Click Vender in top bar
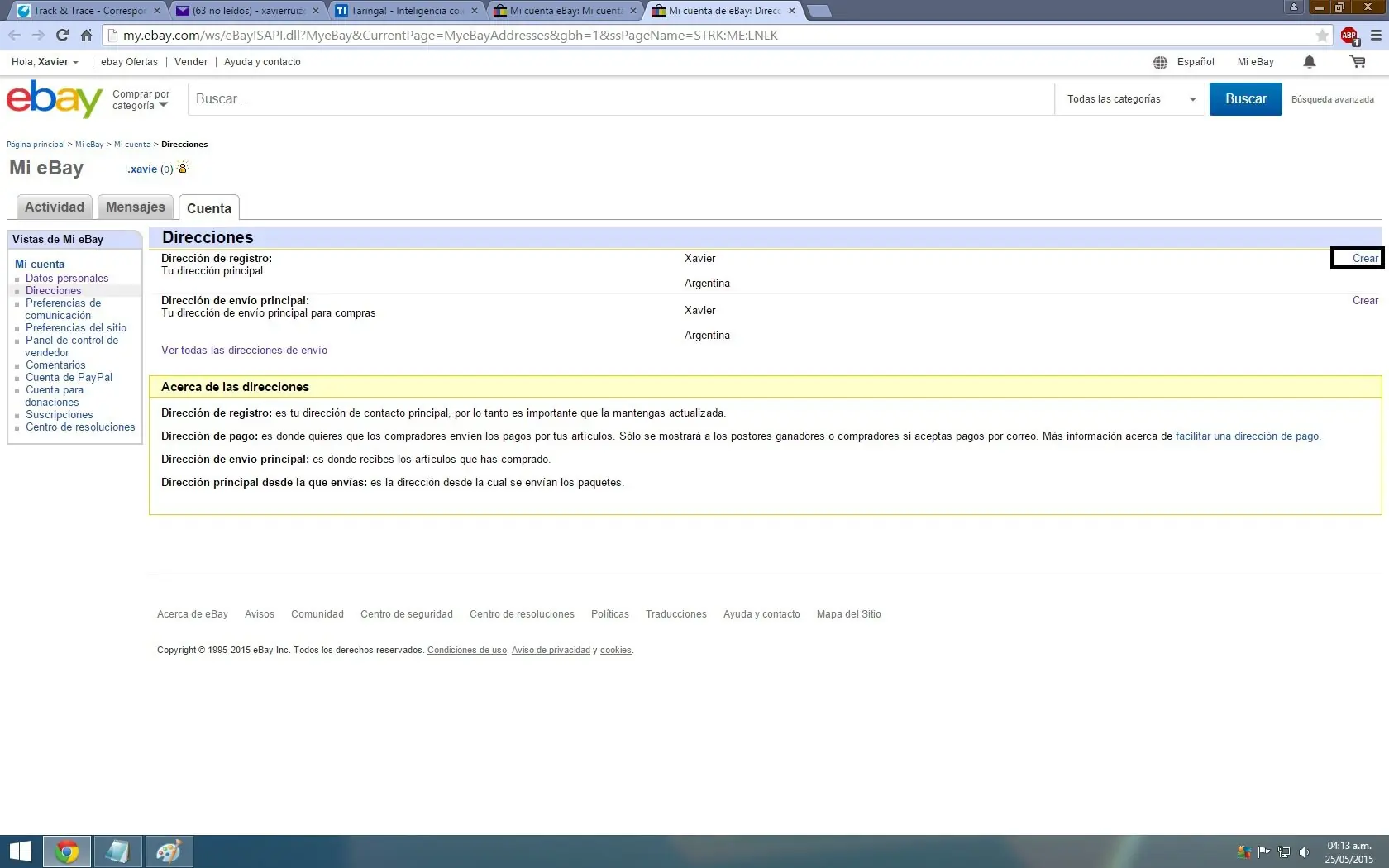1389x868 pixels. pyautogui.click(x=191, y=62)
